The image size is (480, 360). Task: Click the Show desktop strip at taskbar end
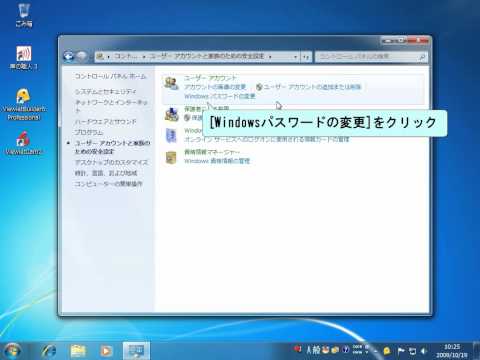(476, 351)
